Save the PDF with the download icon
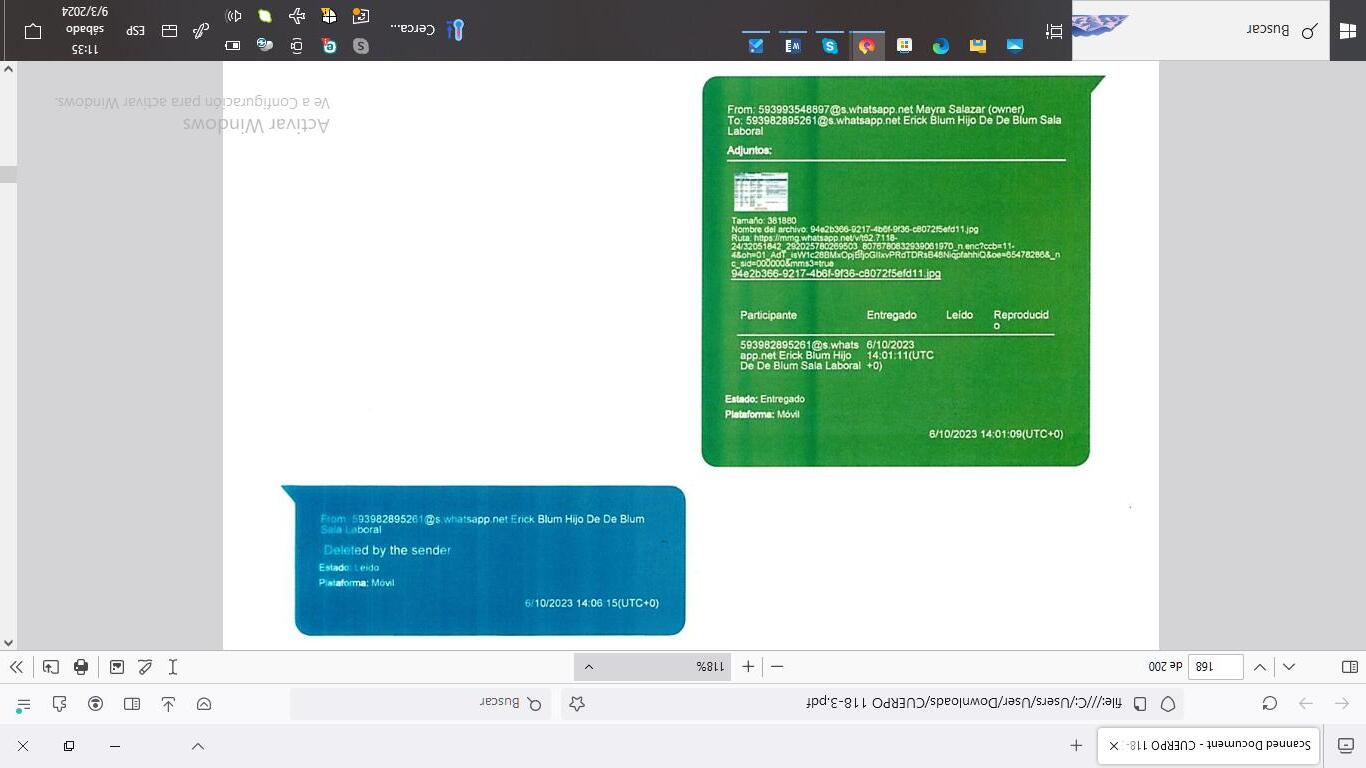Image resolution: width=1366 pixels, height=768 pixels. pos(51,667)
